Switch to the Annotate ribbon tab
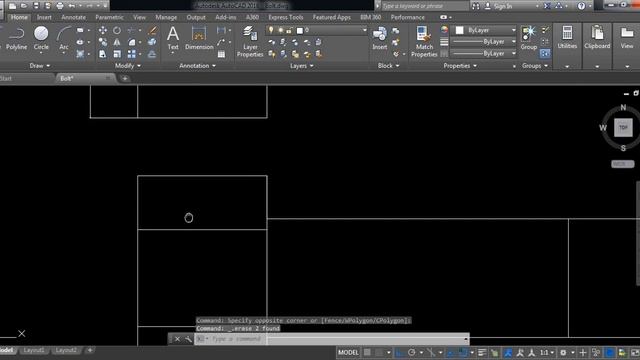640x360 pixels. (x=73, y=17)
